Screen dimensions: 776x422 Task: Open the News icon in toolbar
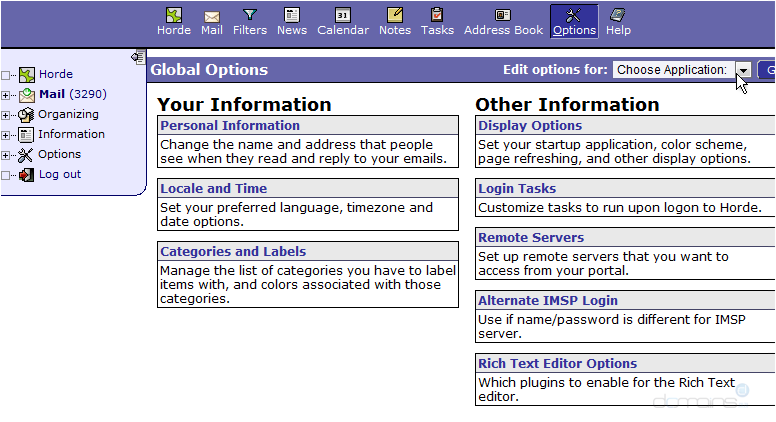click(x=292, y=15)
